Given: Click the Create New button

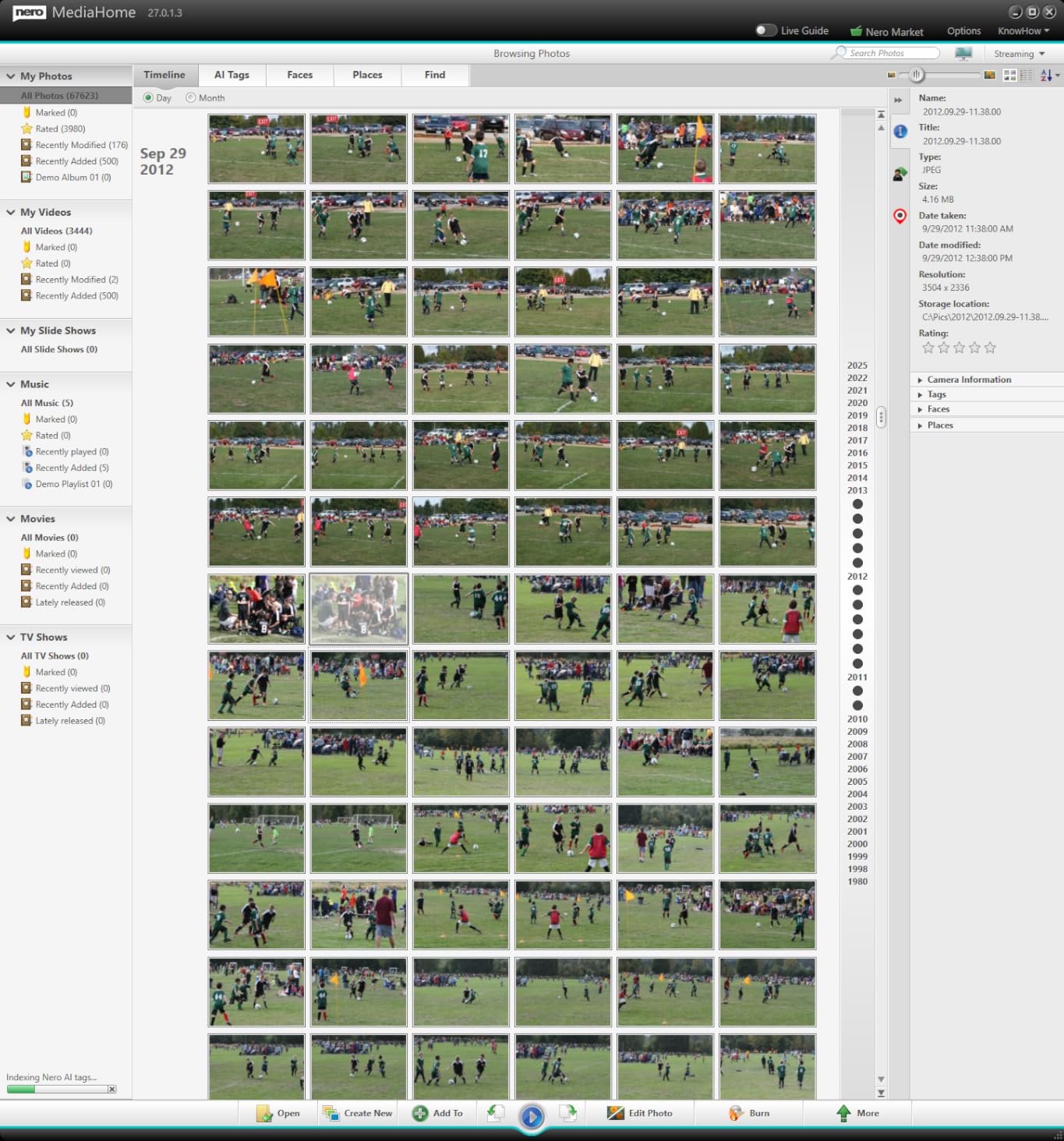Looking at the screenshot, I should 358,1113.
